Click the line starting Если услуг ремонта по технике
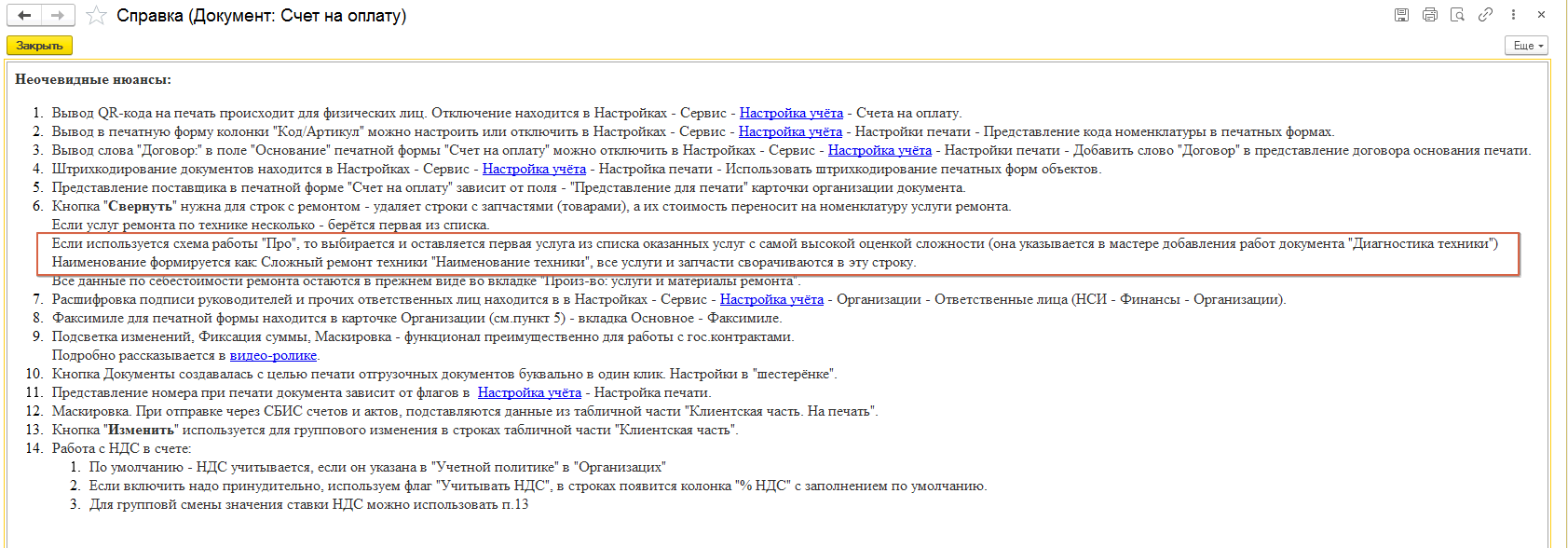The width and height of the screenshot is (1568, 548). click(x=270, y=225)
